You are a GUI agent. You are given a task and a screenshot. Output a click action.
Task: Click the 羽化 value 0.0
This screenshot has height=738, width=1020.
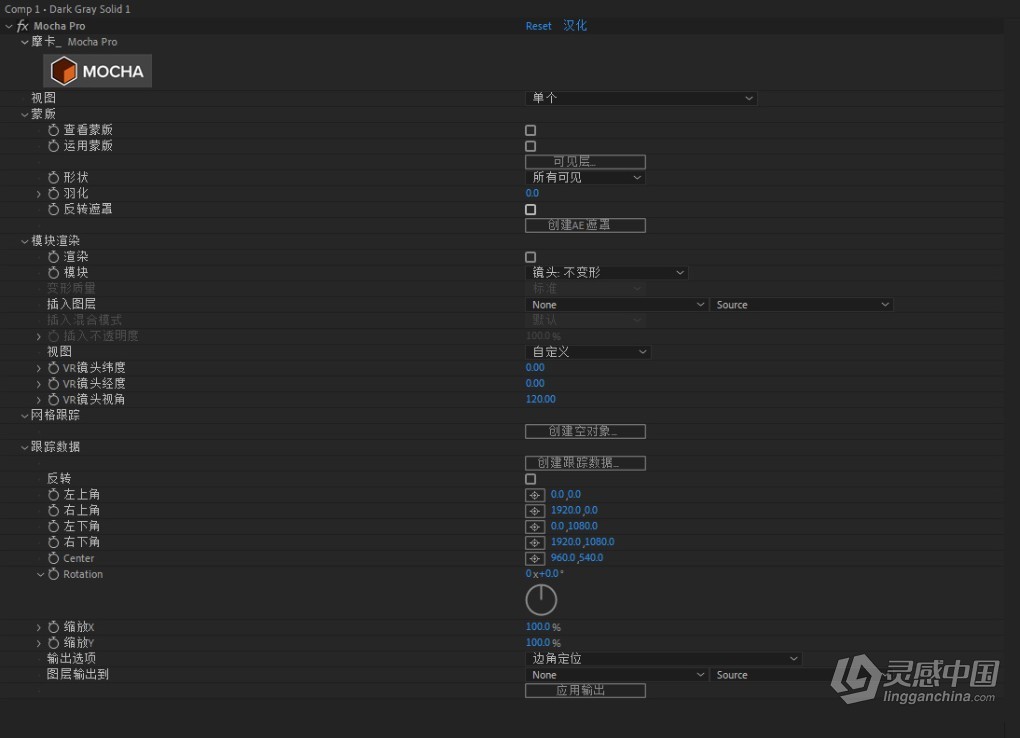click(532, 193)
